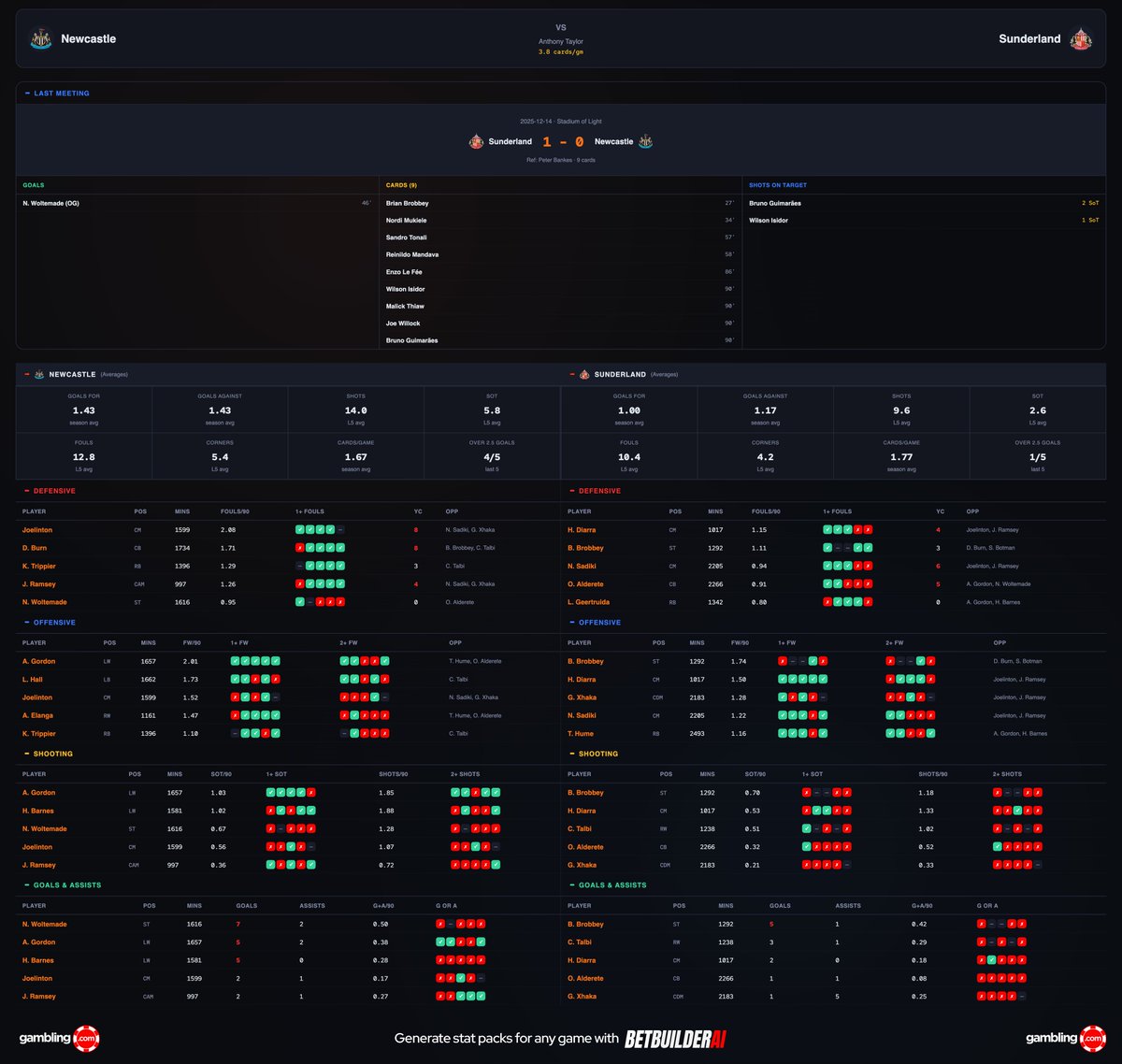Collapse Newcastle's Shooting section
1122x1064 pixels.
click(26, 754)
